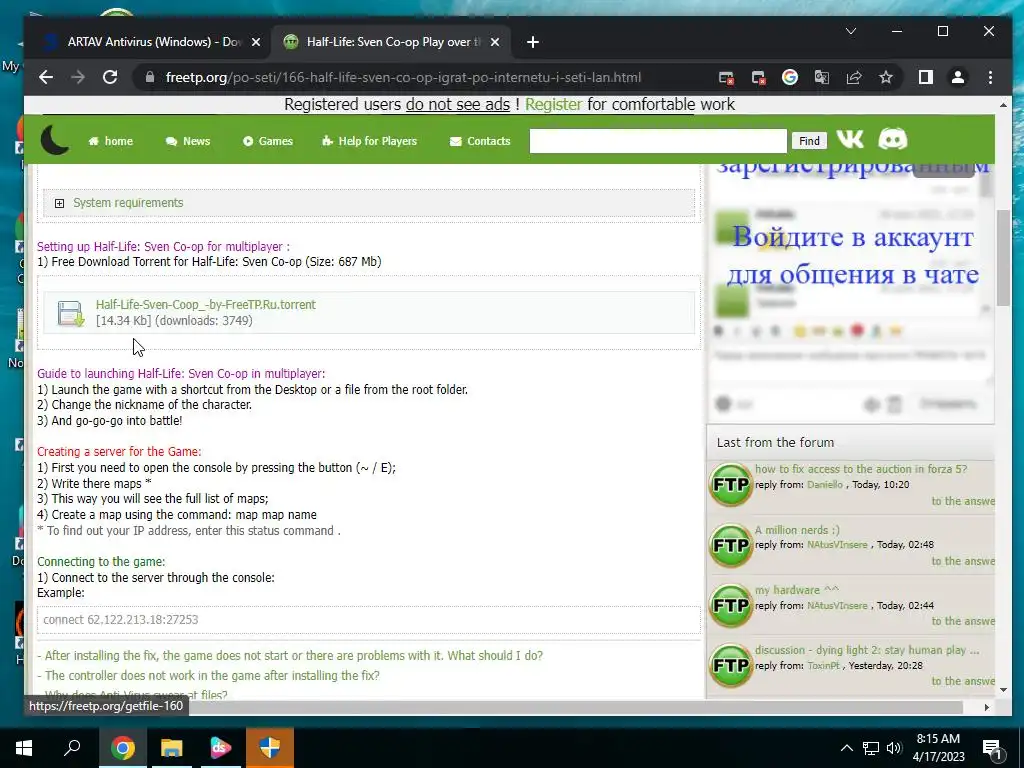Download Half-Life-Sven-Coop torrent file link

(x=206, y=304)
